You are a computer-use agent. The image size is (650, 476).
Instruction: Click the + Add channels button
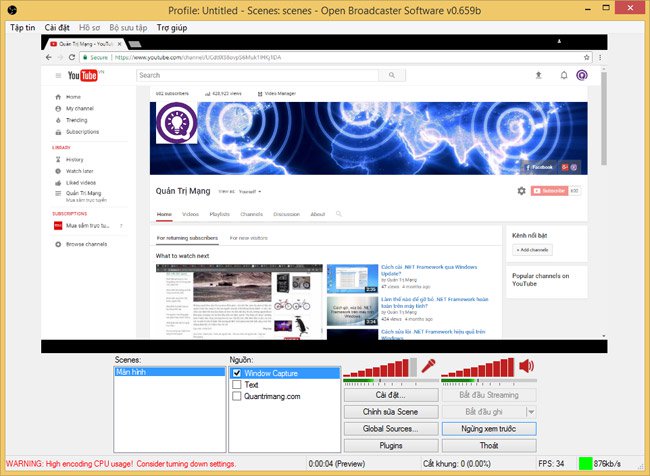coord(533,250)
